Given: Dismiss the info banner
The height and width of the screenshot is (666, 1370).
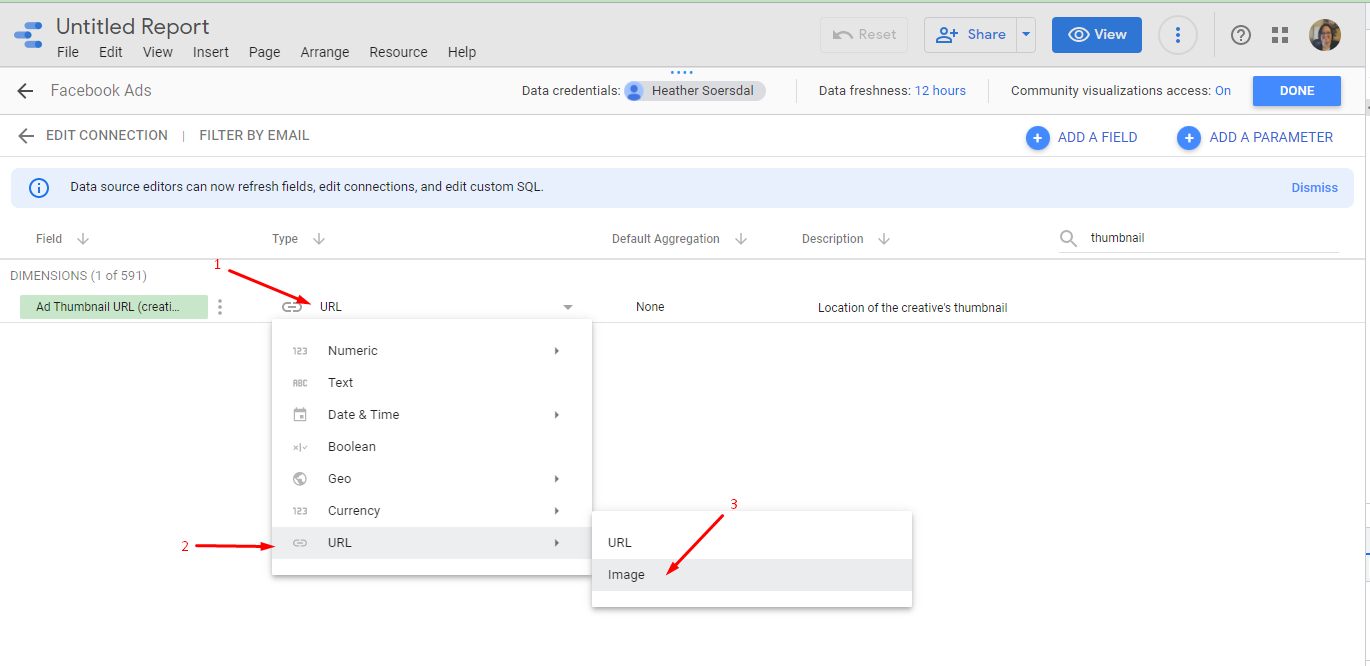Looking at the screenshot, I should [1314, 188].
